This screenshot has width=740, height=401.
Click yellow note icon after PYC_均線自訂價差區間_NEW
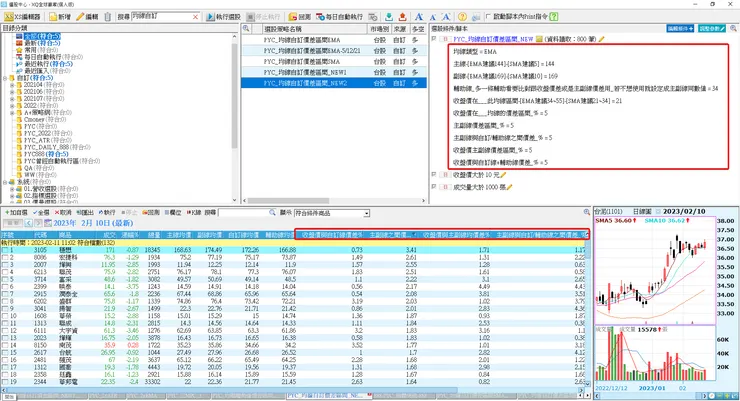click(539, 39)
